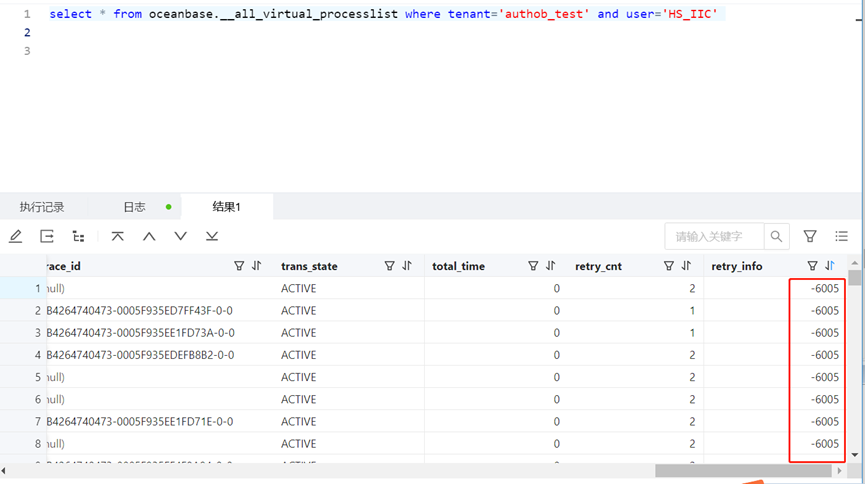Sort the trace_id column

(257, 266)
